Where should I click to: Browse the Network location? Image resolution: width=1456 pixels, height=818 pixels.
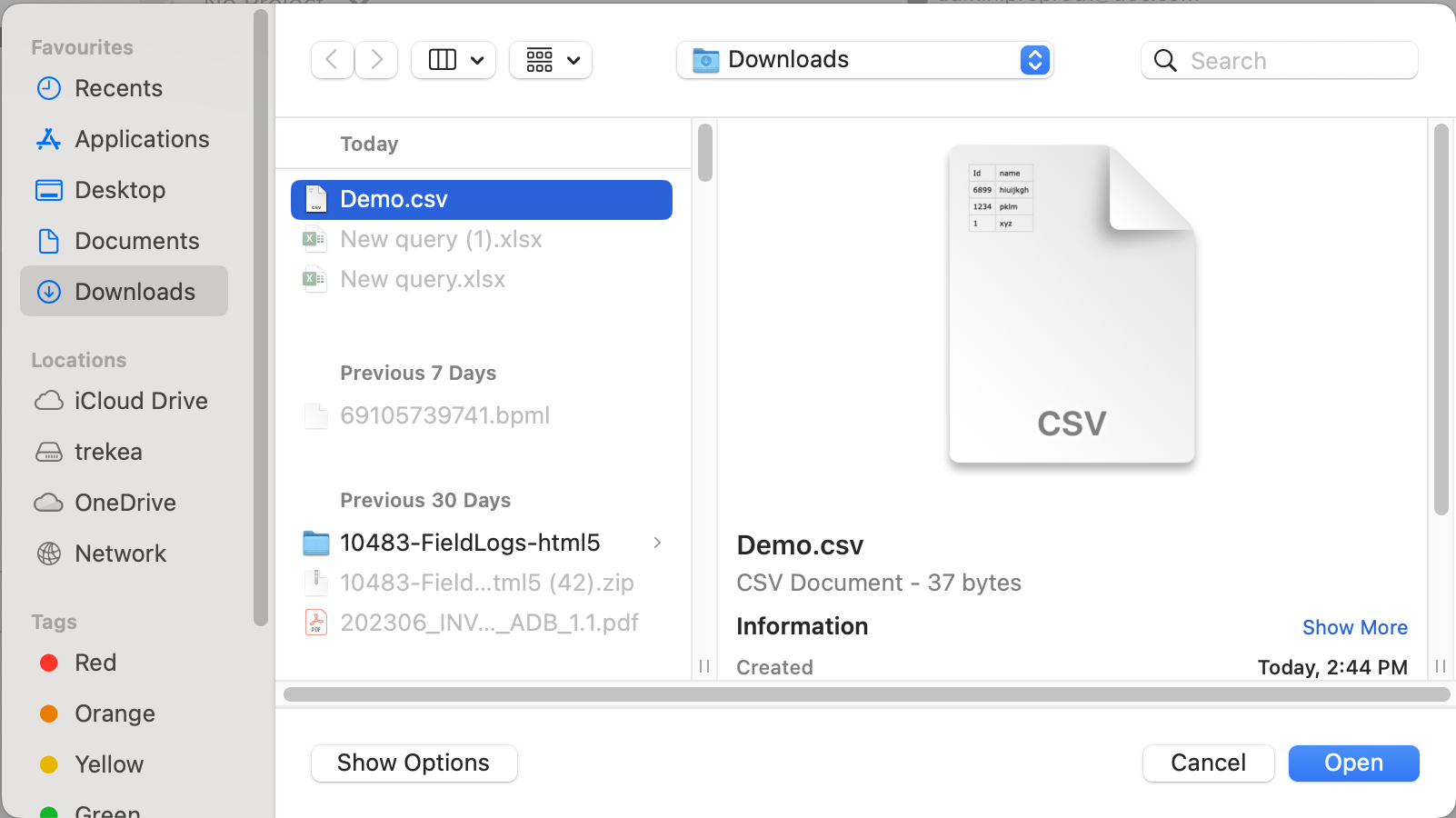click(x=120, y=554)
